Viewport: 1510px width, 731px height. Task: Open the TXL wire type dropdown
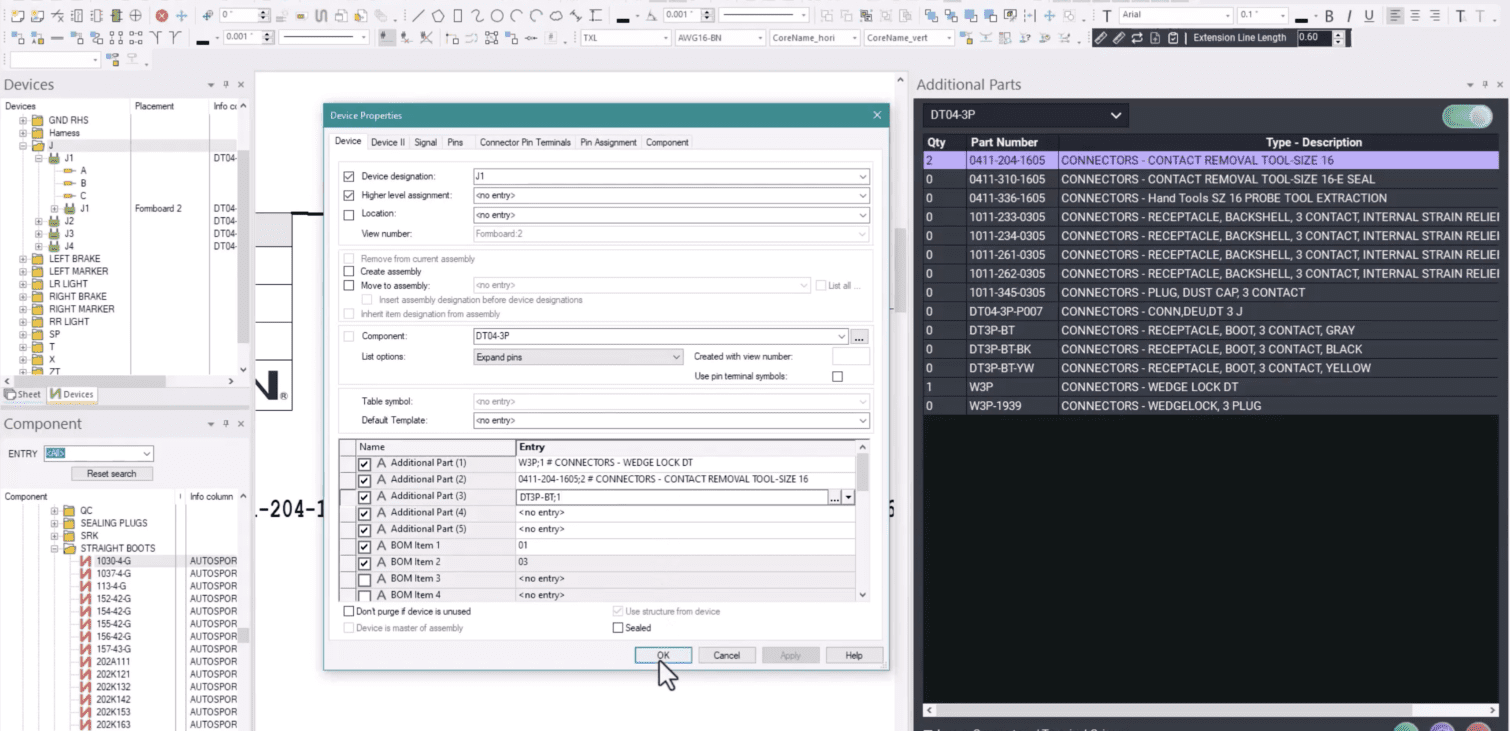665,37
